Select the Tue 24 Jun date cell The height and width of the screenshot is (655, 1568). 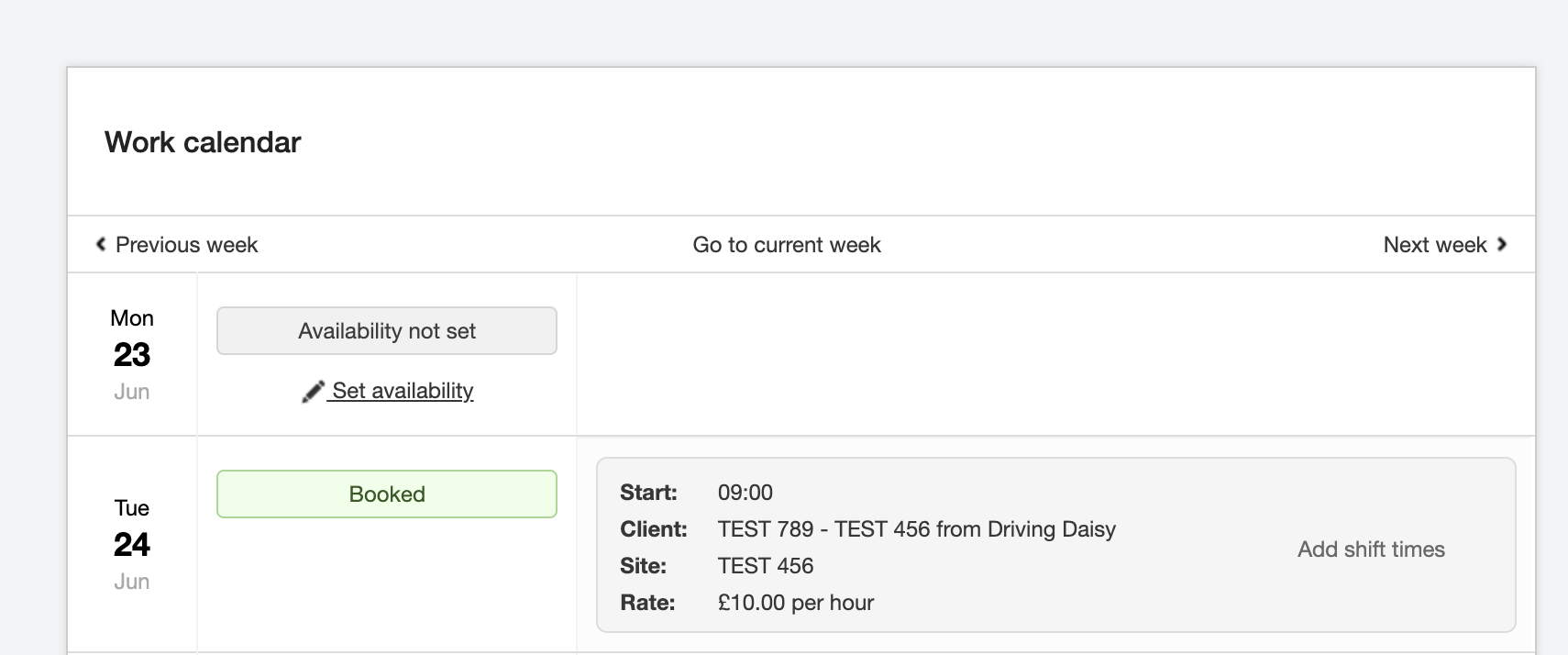(x=132, y=545)
